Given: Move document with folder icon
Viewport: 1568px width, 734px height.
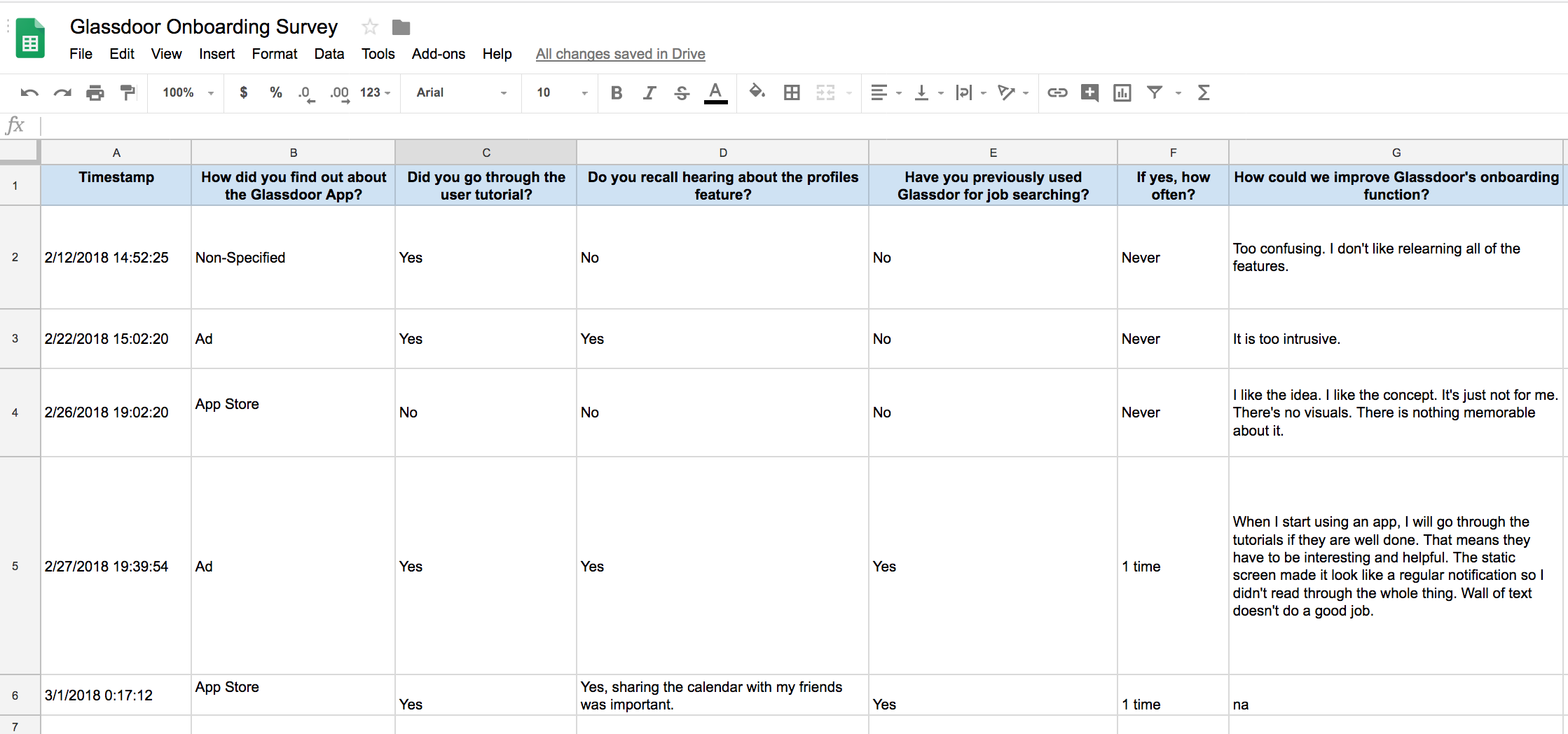Looking at the screenshot, I should [401, 27].
